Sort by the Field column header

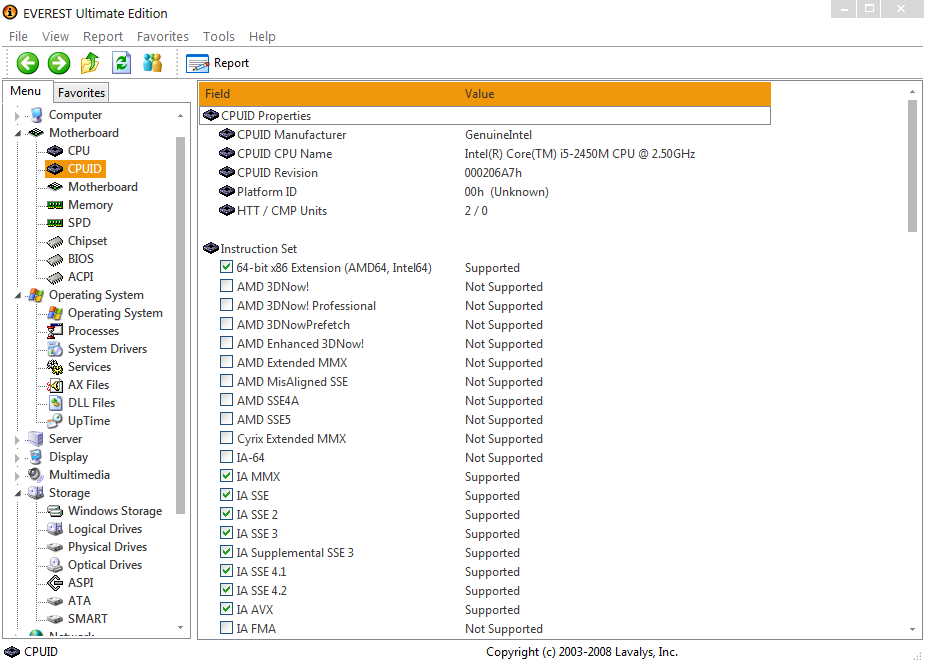pyautogui.click(x=329, y=94)
